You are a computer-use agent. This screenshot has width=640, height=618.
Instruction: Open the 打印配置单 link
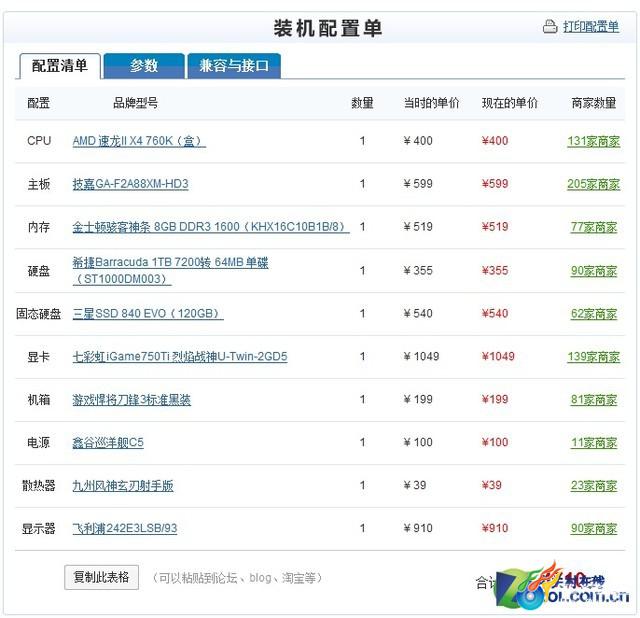pyautogui.click(x=591, y=27)
